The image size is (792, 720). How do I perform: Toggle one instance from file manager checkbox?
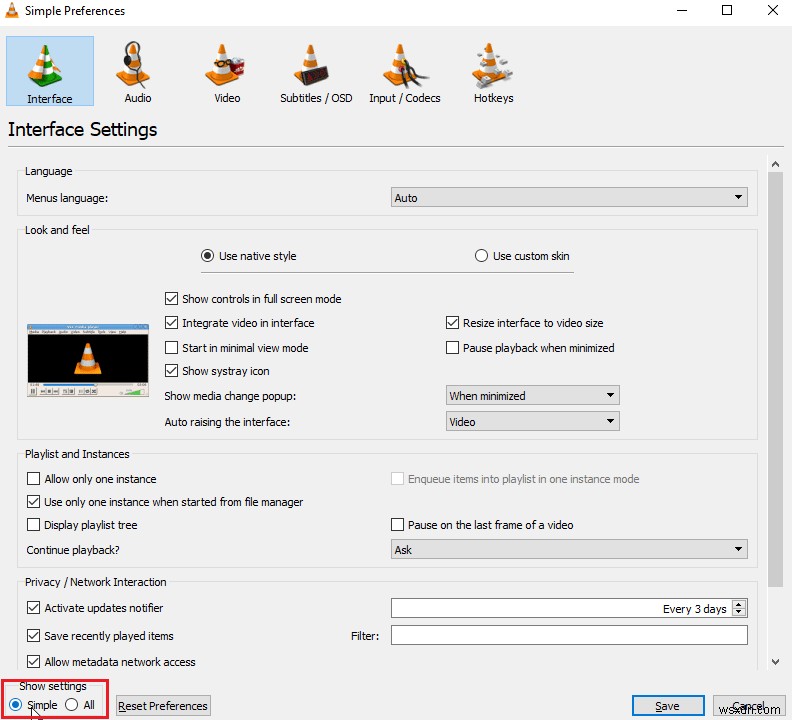click(165, 502)
